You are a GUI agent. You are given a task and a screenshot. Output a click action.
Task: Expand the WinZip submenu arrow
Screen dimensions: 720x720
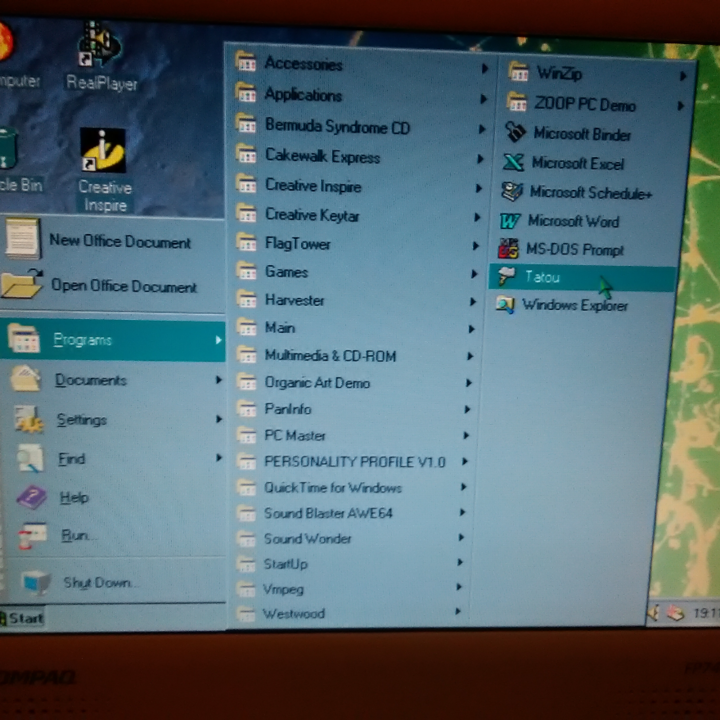pyautogui.click(x=683, y=76)
